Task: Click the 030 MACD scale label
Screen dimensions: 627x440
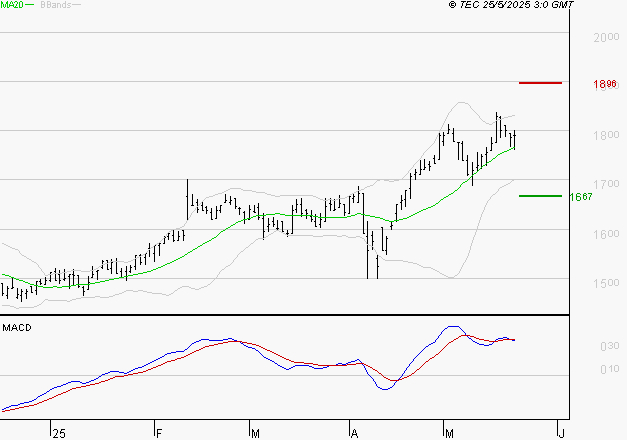Action: 610,346
